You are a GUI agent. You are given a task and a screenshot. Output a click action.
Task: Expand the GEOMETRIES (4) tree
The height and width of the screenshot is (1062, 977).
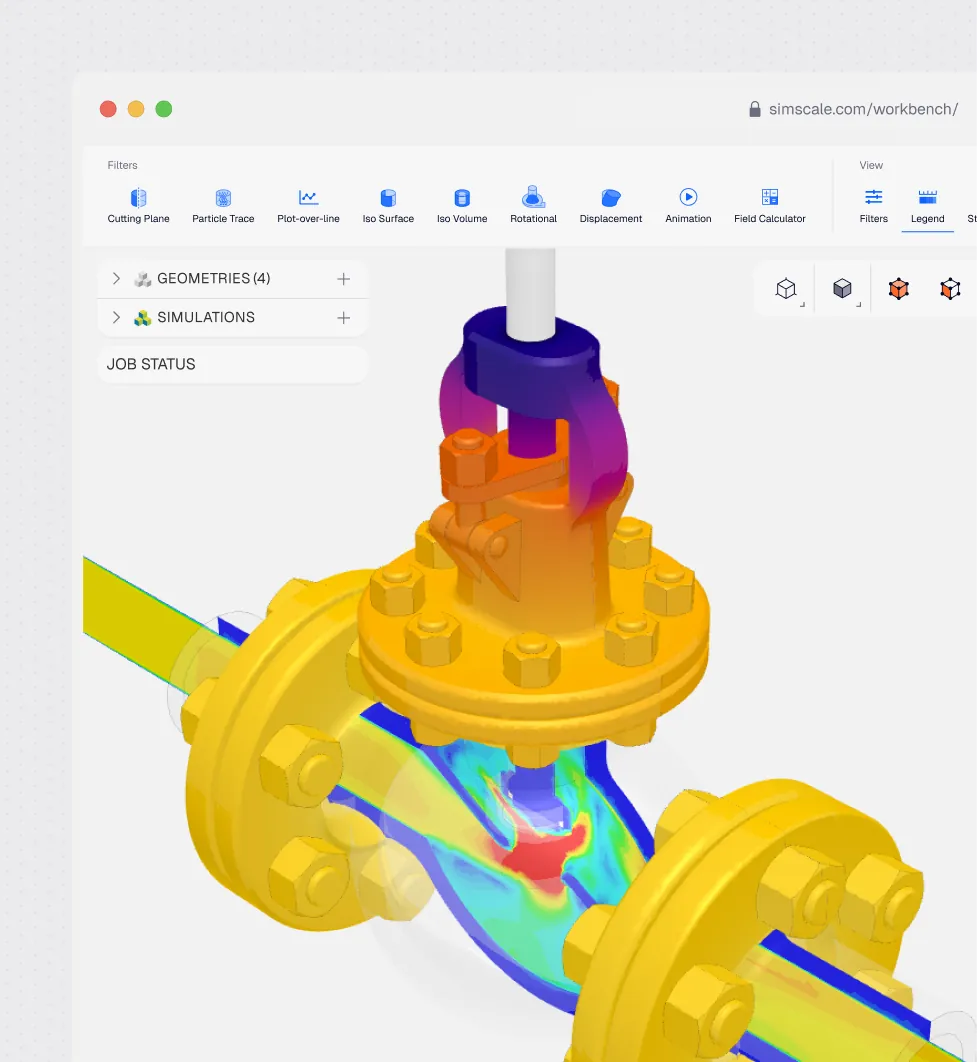pos(116,278)
